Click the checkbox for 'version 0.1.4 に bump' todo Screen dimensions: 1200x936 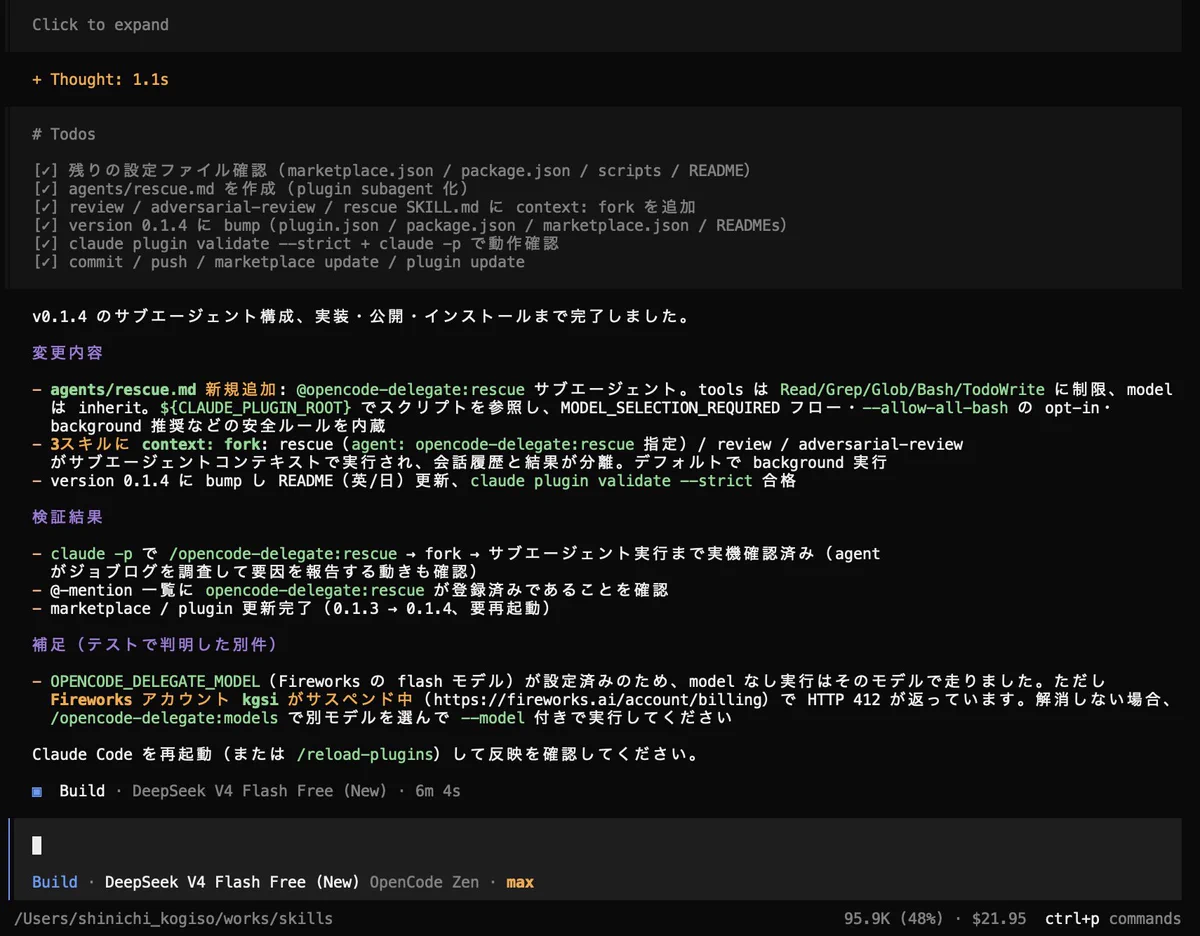click(x=46, y=226)
